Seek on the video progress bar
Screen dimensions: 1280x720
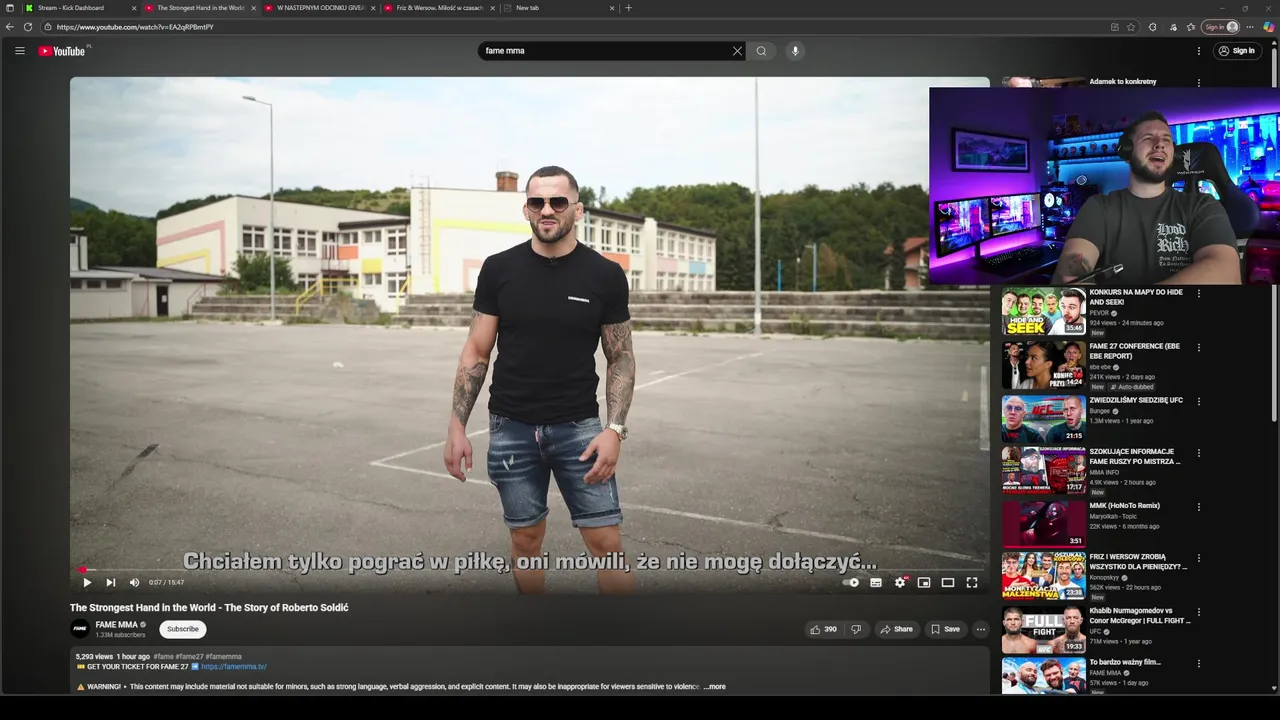pyautogui.click(x=530, y=570)
